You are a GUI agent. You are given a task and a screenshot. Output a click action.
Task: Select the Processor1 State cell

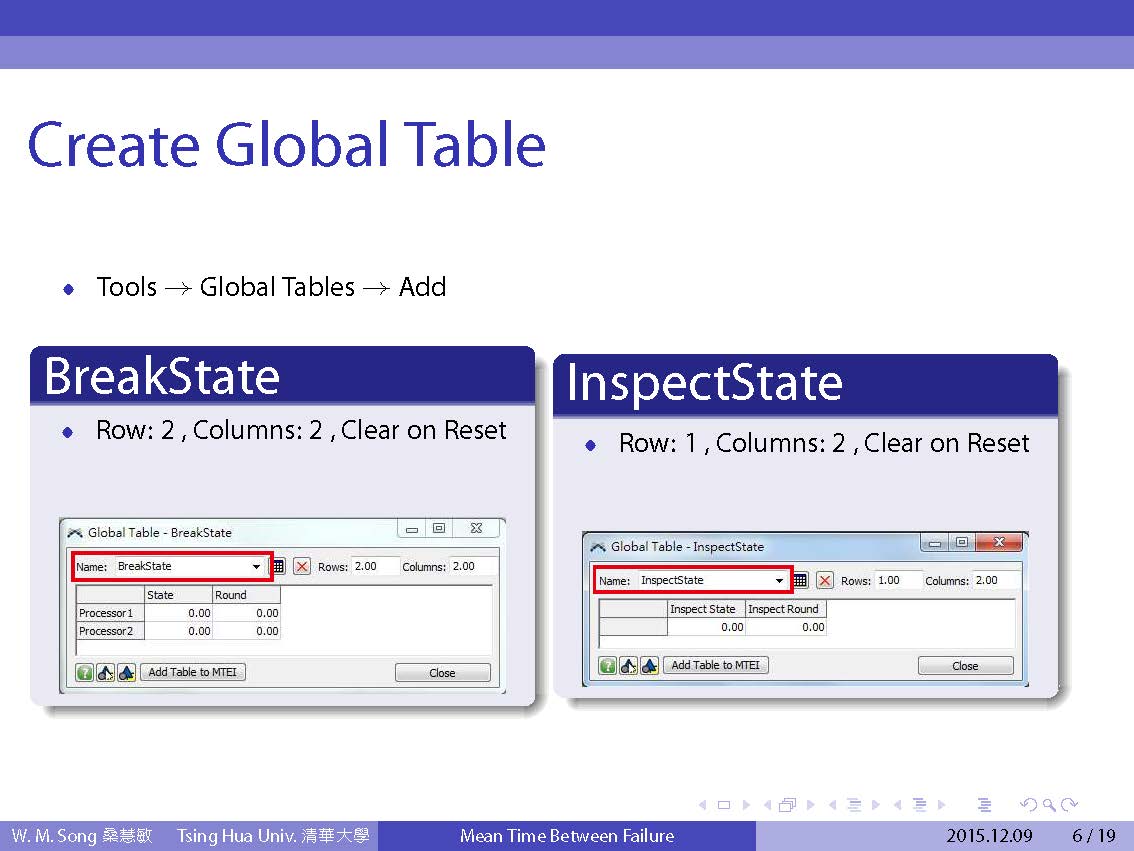pos(179,613)
